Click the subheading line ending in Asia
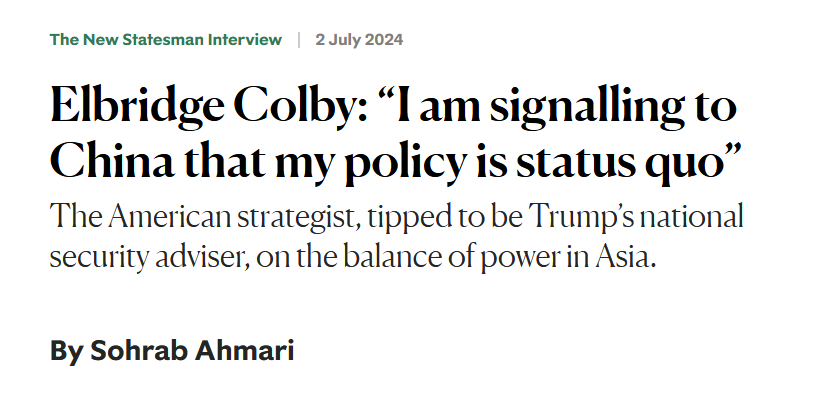Screen dimensions: 829x395 [x=353, y=258]
